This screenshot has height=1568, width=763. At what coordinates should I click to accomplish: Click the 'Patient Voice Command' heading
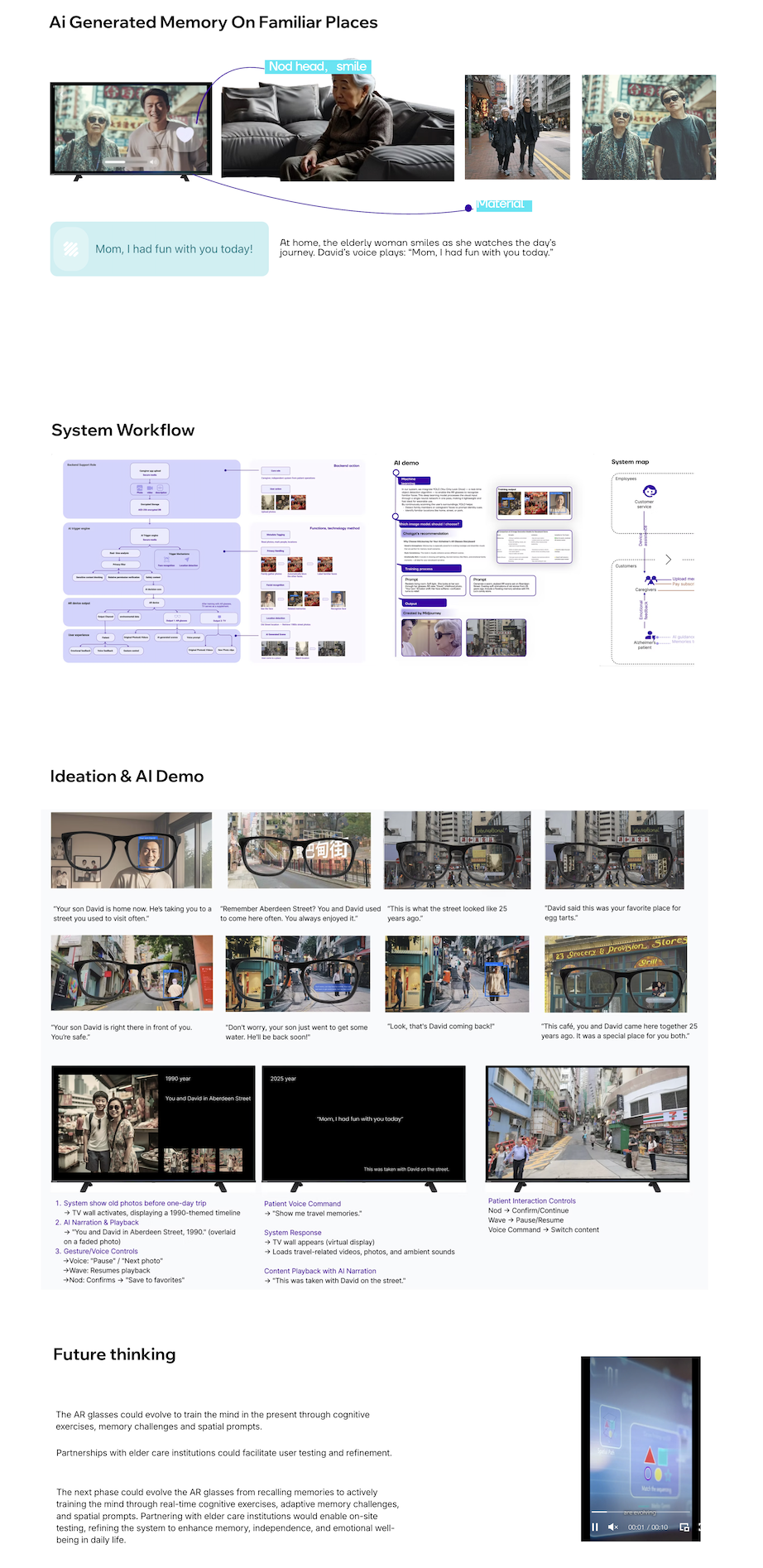pyautogui.click(x=302, y=1204)
